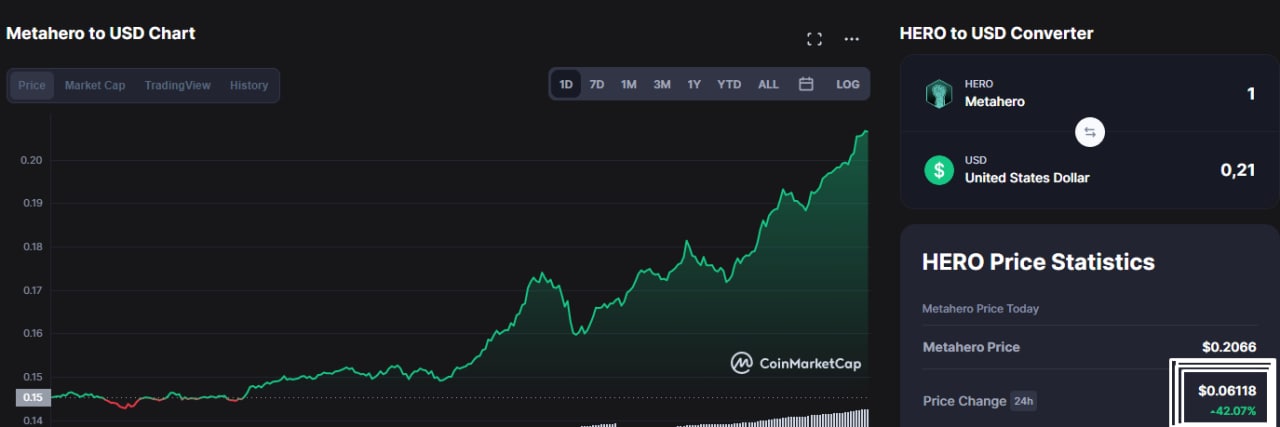
Task: Click the 42.07% change percentage
Action: point(1232,411)
